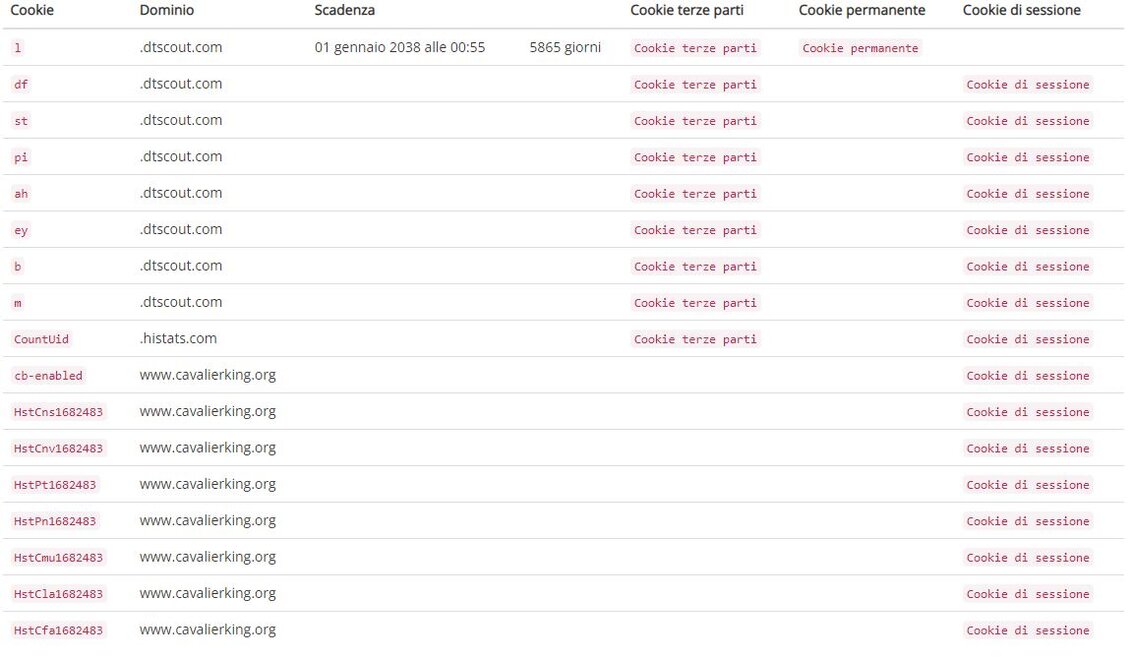
Task: Click www.cavalierking.org in the HstCfa1682483 row
Action: (x=207, y=629)
